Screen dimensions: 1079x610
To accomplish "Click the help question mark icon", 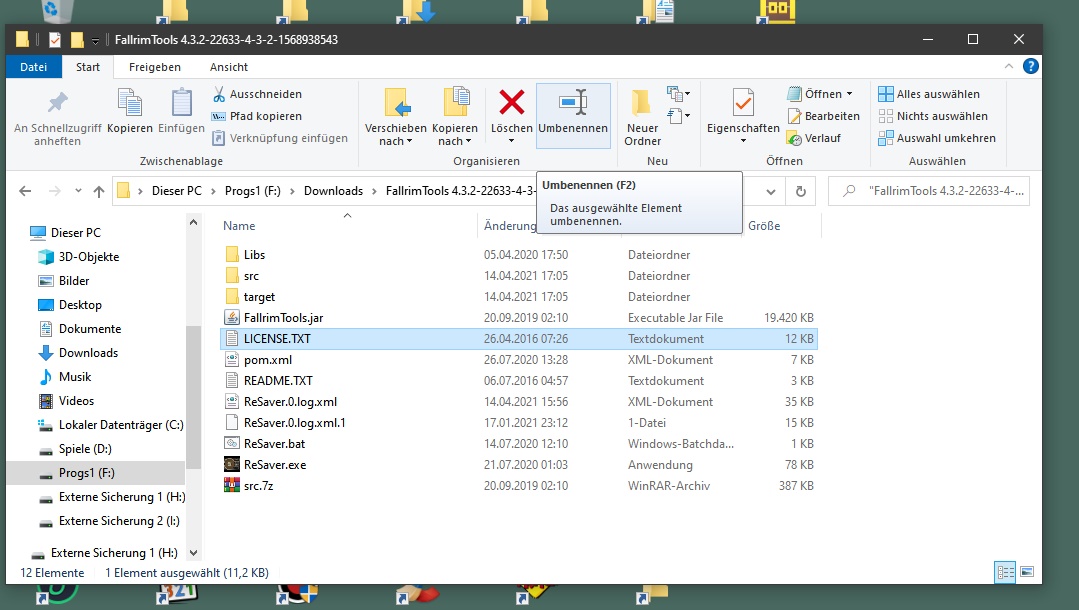I will click(x=1030, y=67).
